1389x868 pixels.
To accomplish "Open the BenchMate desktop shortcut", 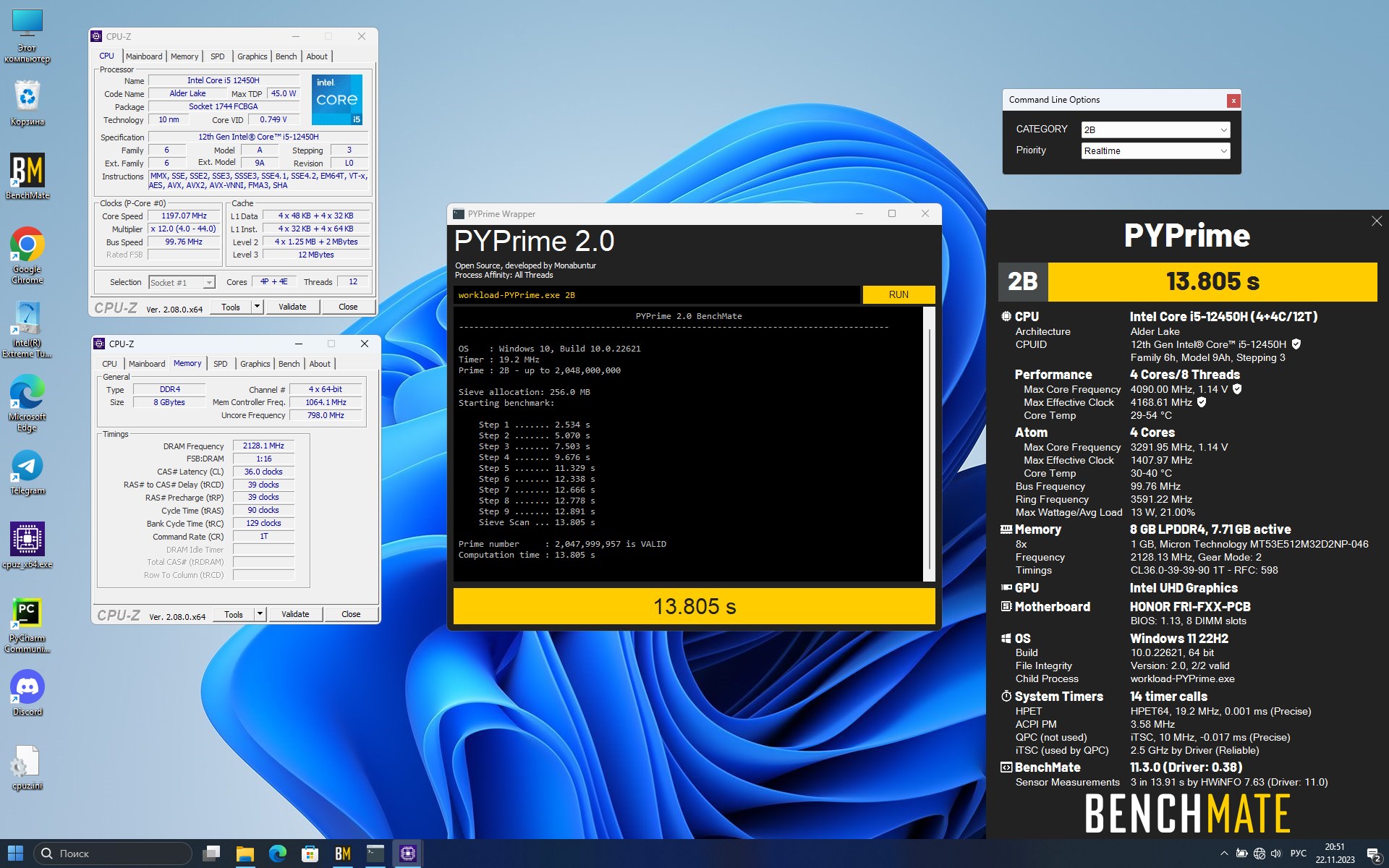I will (x=27, y=176).
